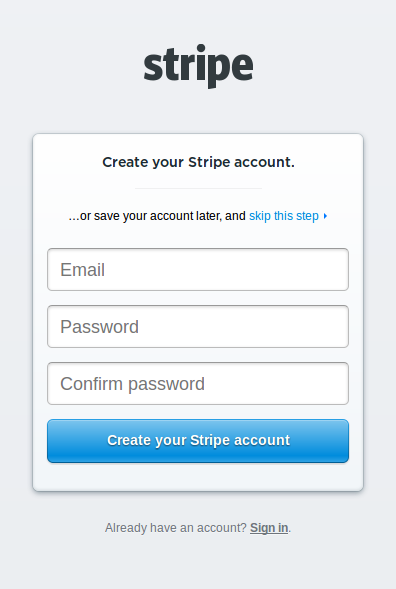This screenshot has height=589, width=396.
Task: Focus the Password input field
Action: 198,326
